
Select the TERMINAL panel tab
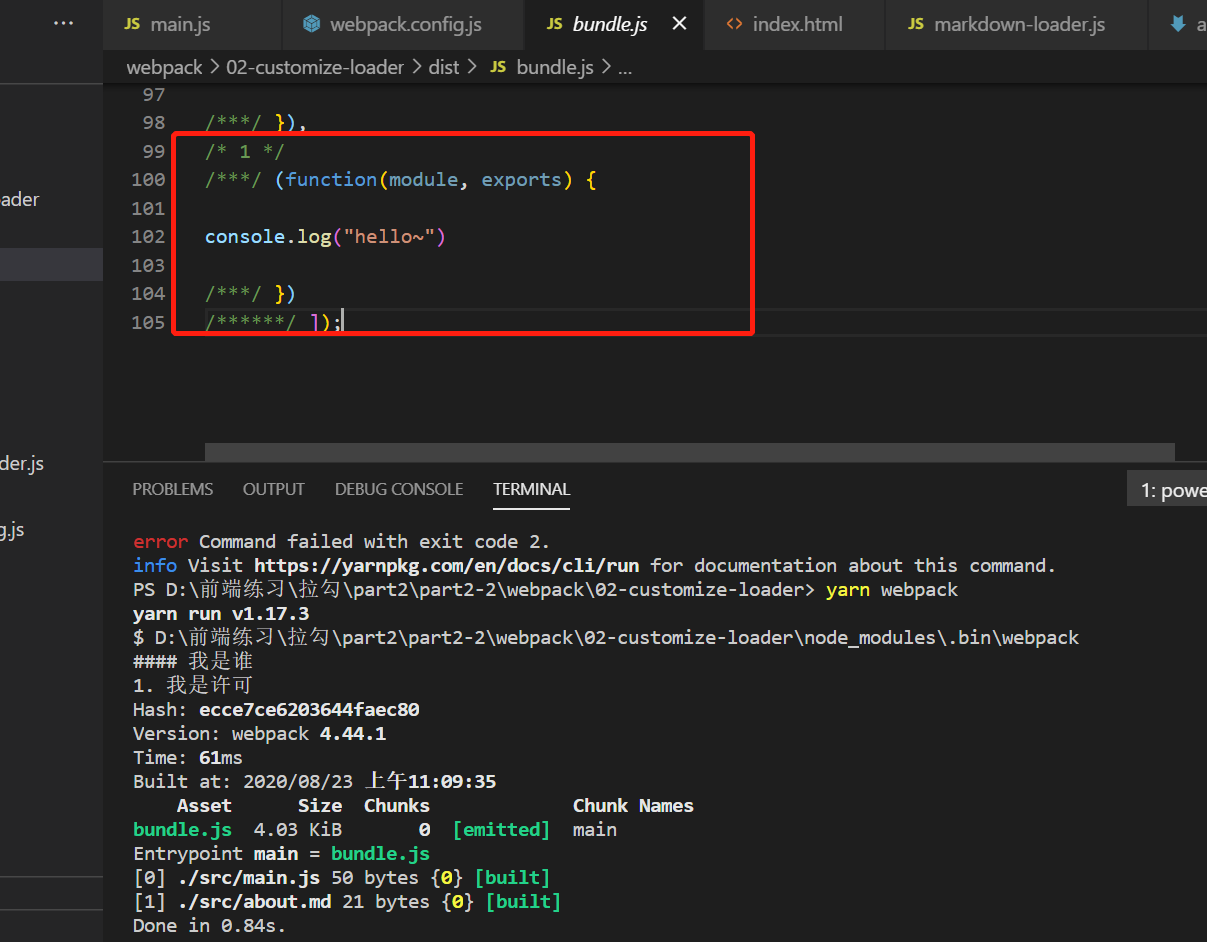[531, 489]
